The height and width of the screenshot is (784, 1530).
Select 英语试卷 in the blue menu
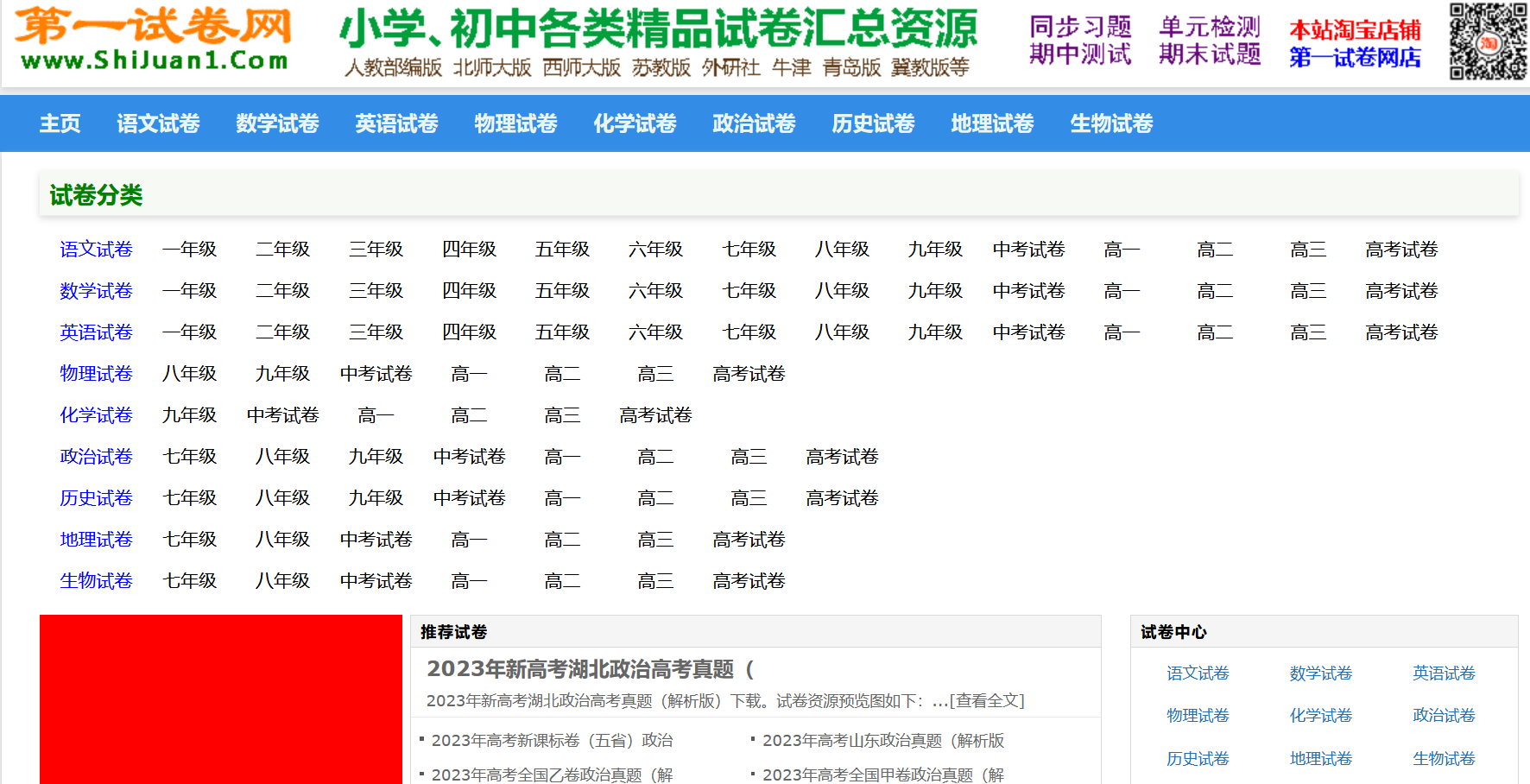tap(396, 123)
